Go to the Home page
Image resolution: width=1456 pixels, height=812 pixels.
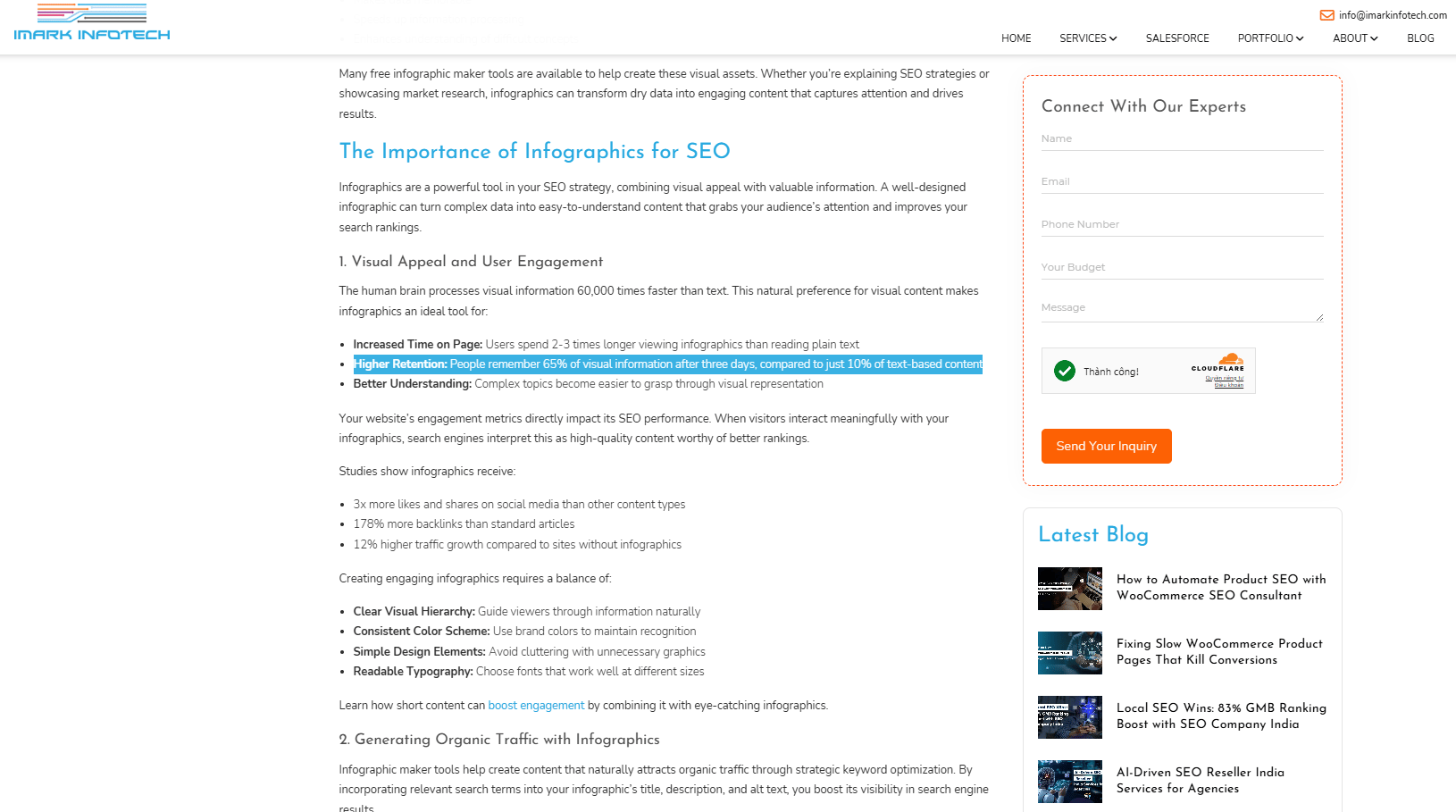tap(1017, 38)
